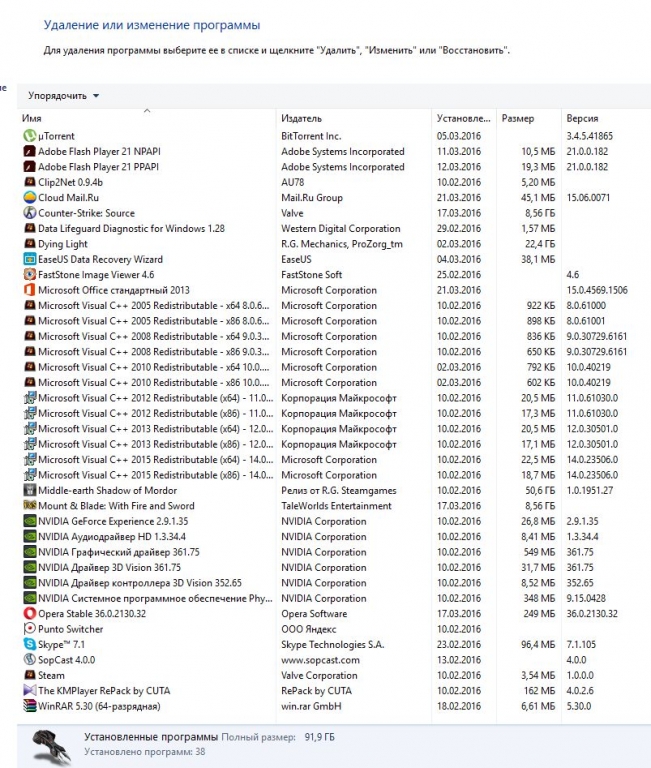Click the Skype 7.1 icon
The image size is (651, 768).
(x=29, y=645)
